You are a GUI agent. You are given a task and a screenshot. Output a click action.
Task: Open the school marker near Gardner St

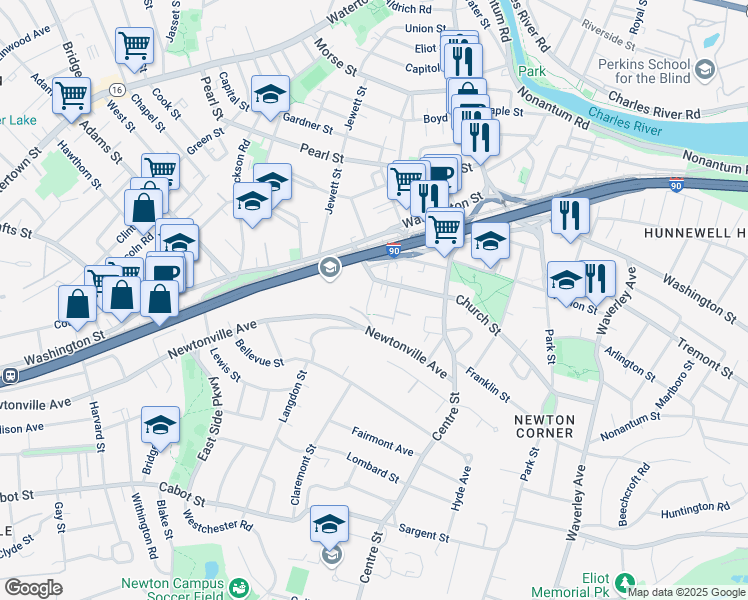270,94
